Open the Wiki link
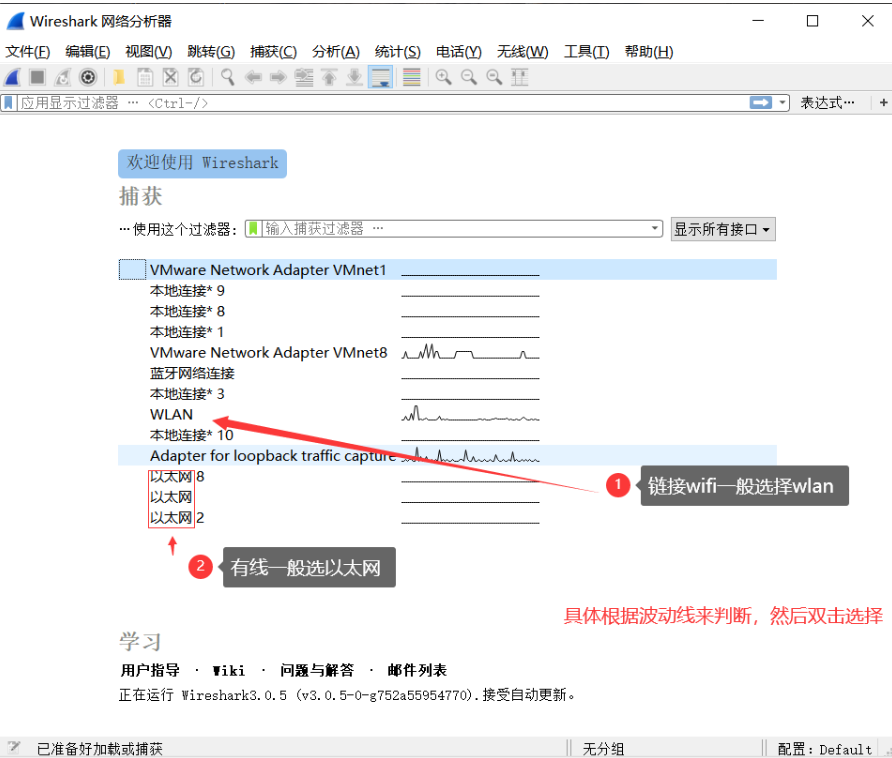Screen dimensions: 892x758 229,670
